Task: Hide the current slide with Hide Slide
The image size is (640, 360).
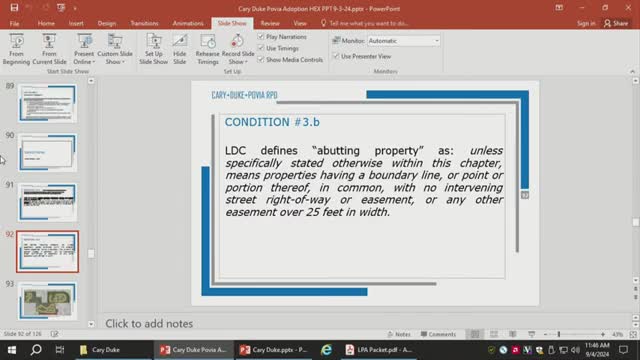Action: pos(180,49)
